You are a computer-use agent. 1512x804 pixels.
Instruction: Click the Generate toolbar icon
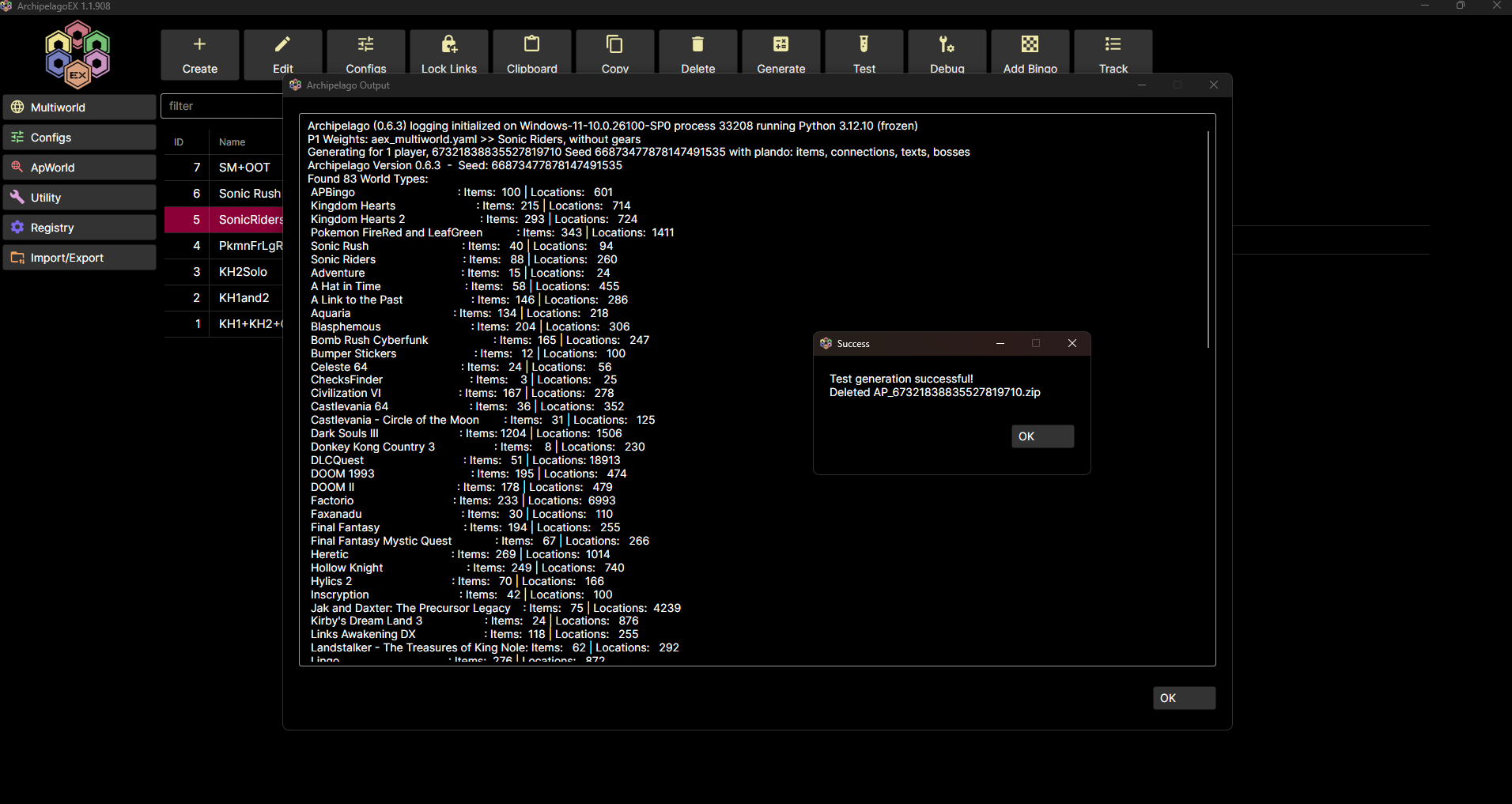(781, 44)
